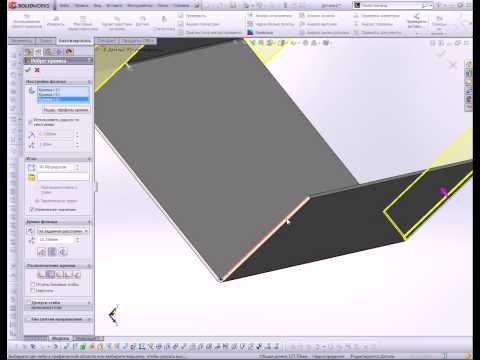
Task: Enable Custom Relief Type checkbox
Action: point(29,319)
